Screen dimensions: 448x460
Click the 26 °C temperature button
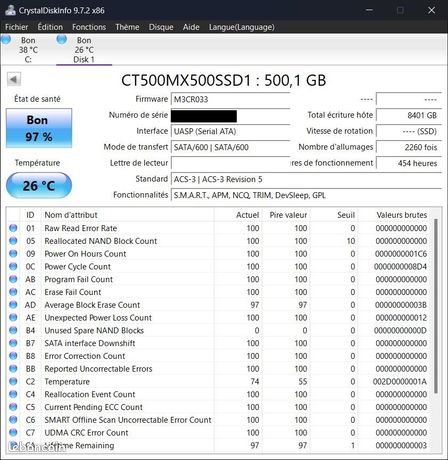click(39, 185)
